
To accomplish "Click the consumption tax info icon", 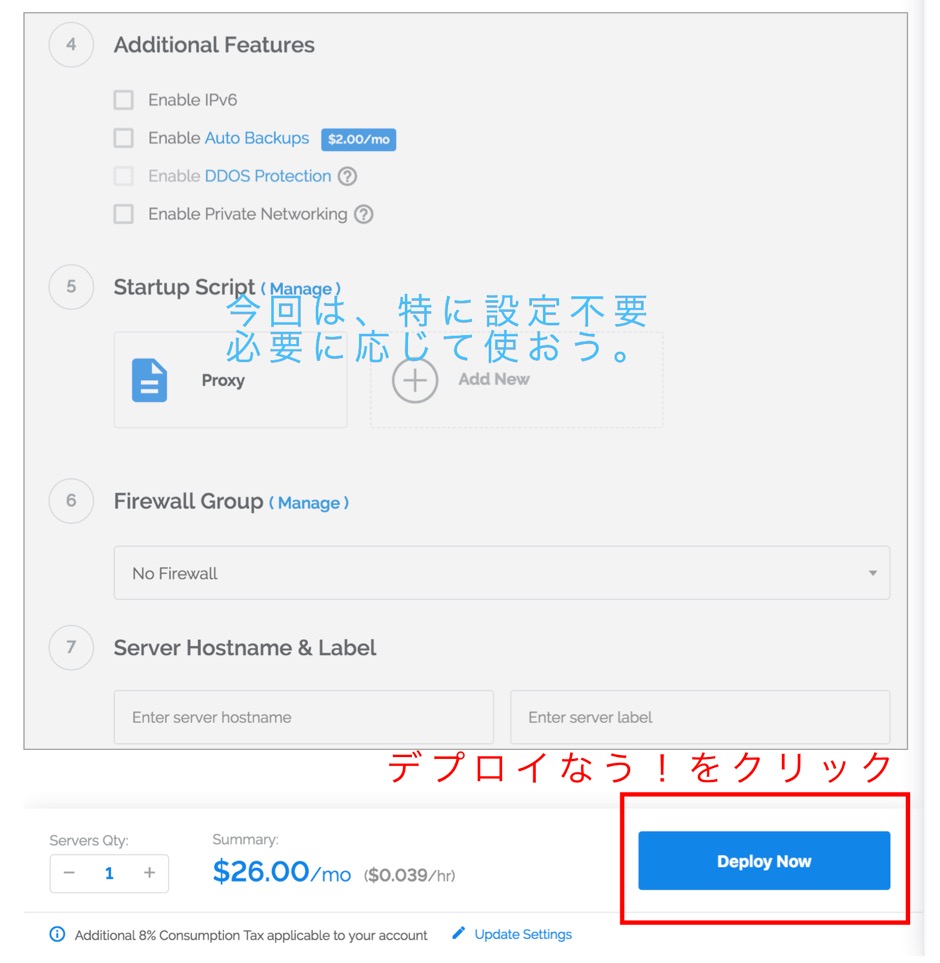I will tap(57, 935).
